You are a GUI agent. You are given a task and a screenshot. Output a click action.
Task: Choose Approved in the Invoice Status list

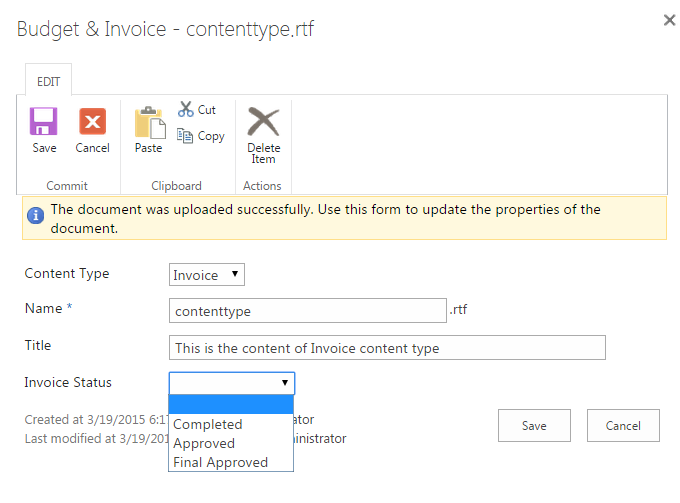pos(204,443)
